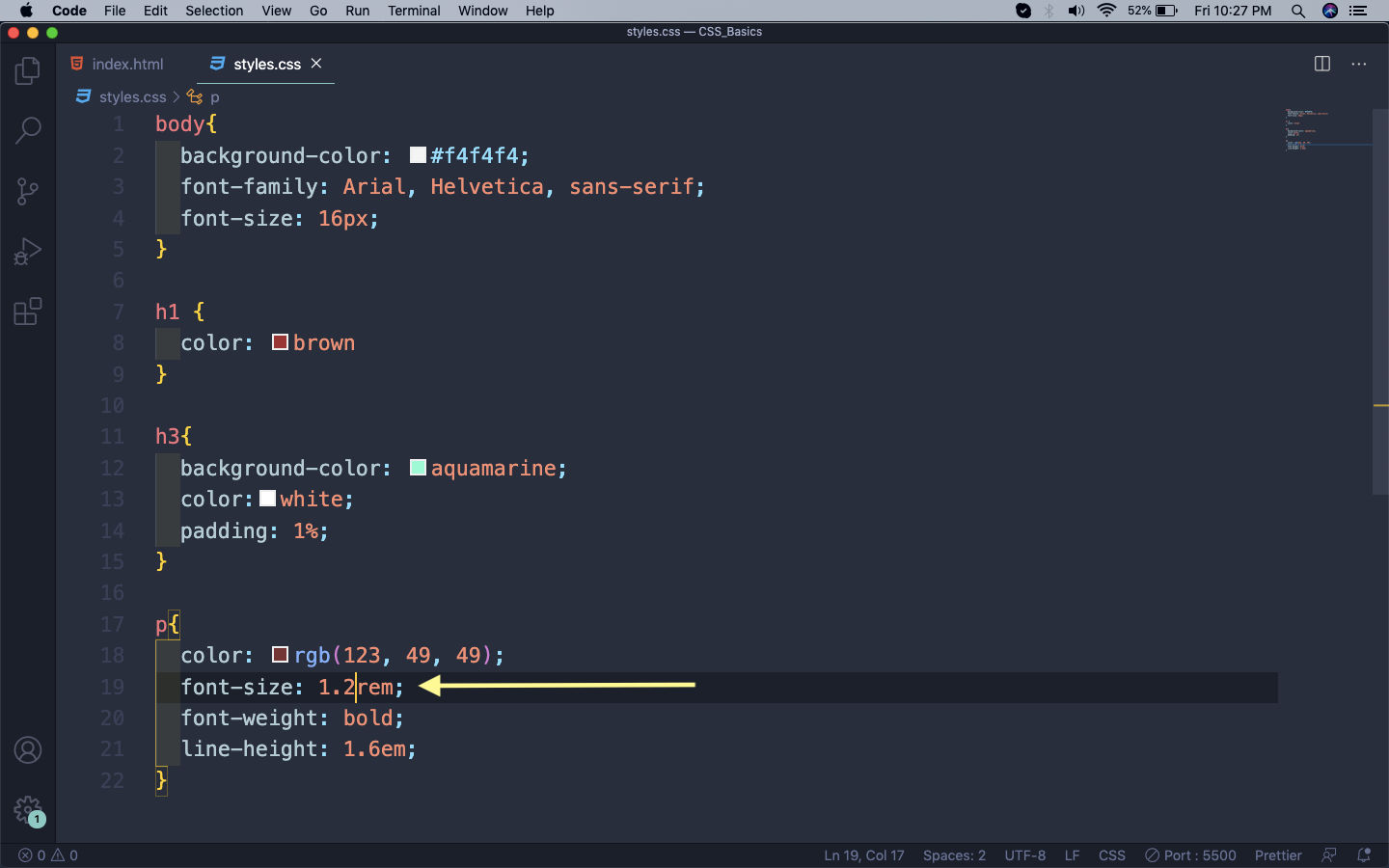
Task: Open the Manage gear settings icon
Action: click(x=28, y=810)
